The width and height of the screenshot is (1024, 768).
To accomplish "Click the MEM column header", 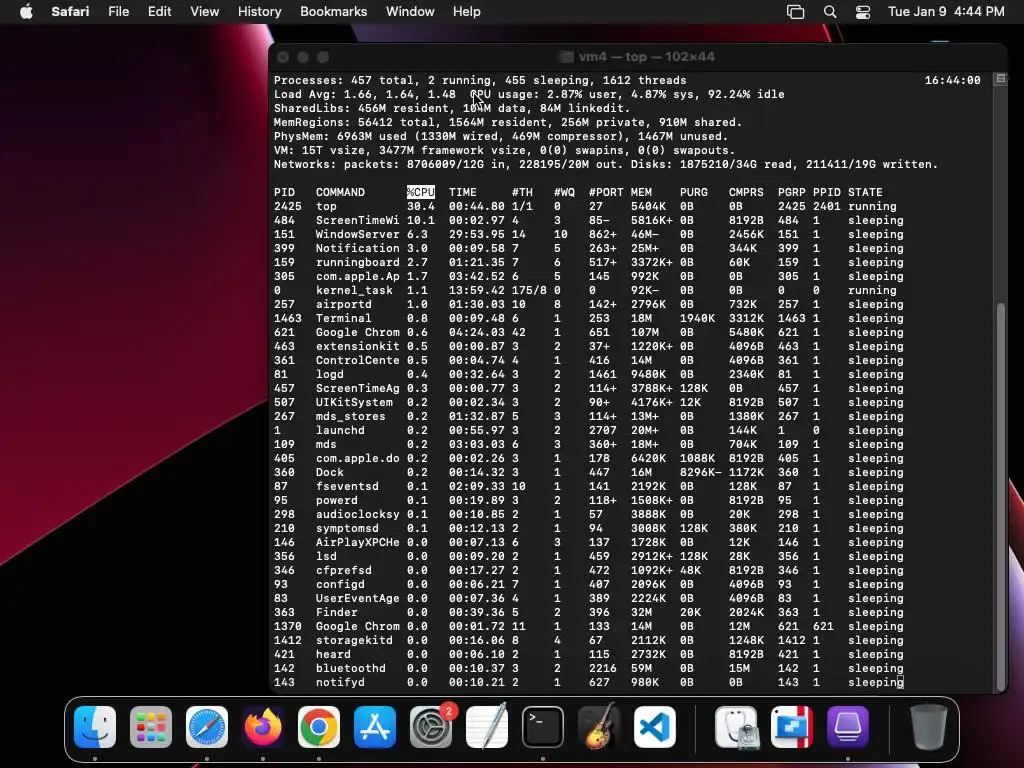I will (x=641, y=192).
